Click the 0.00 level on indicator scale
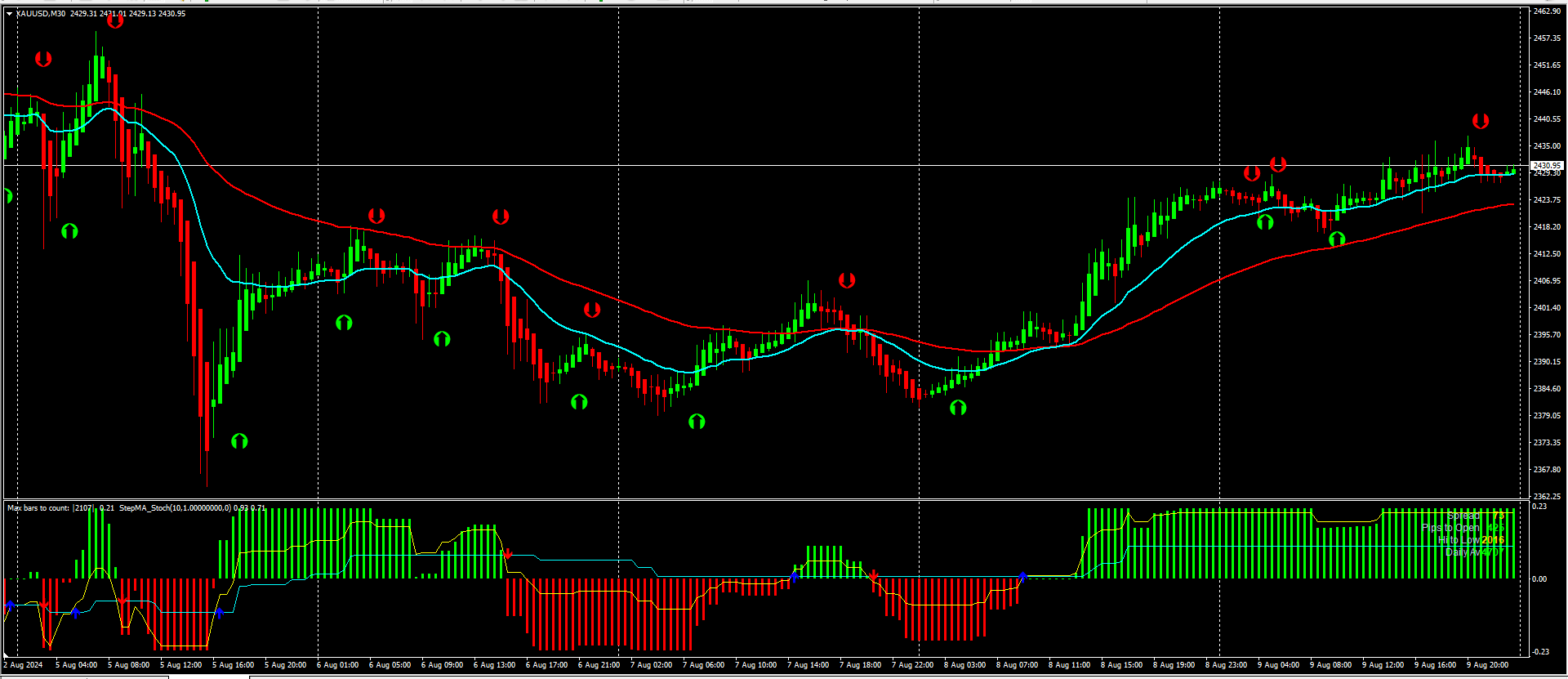 pos(1539,578)
